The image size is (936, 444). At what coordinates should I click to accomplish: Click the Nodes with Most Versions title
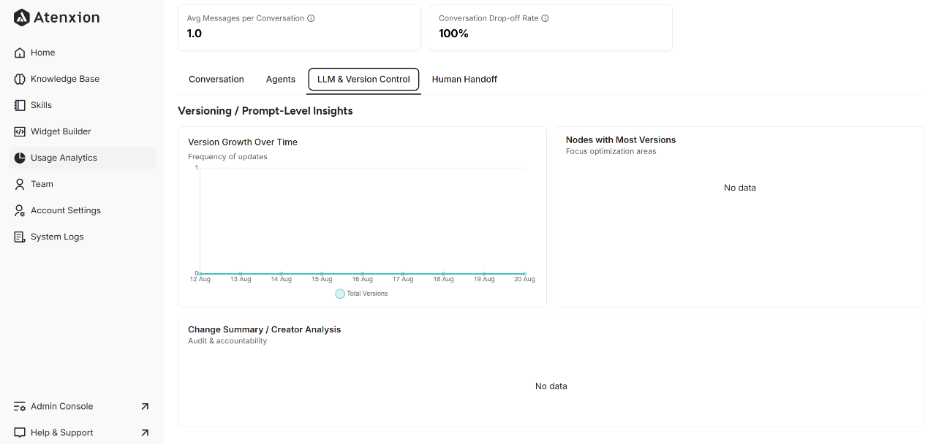(621, 140)
